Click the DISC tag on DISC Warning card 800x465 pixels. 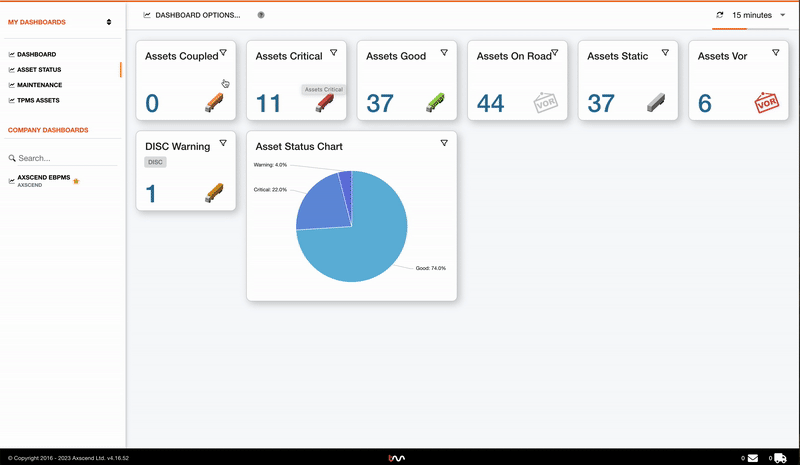pyautogui.click(x=155, y=162)
